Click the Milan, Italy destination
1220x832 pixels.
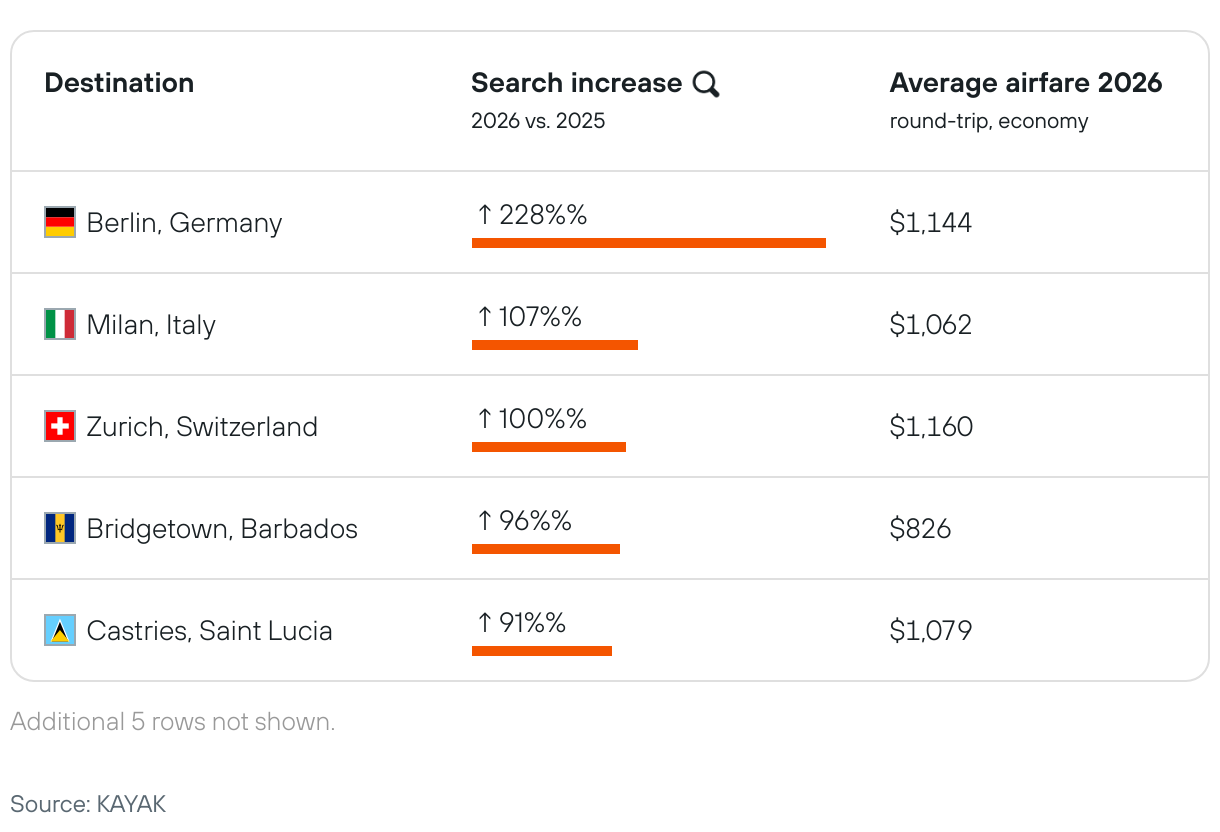[151, 324]
